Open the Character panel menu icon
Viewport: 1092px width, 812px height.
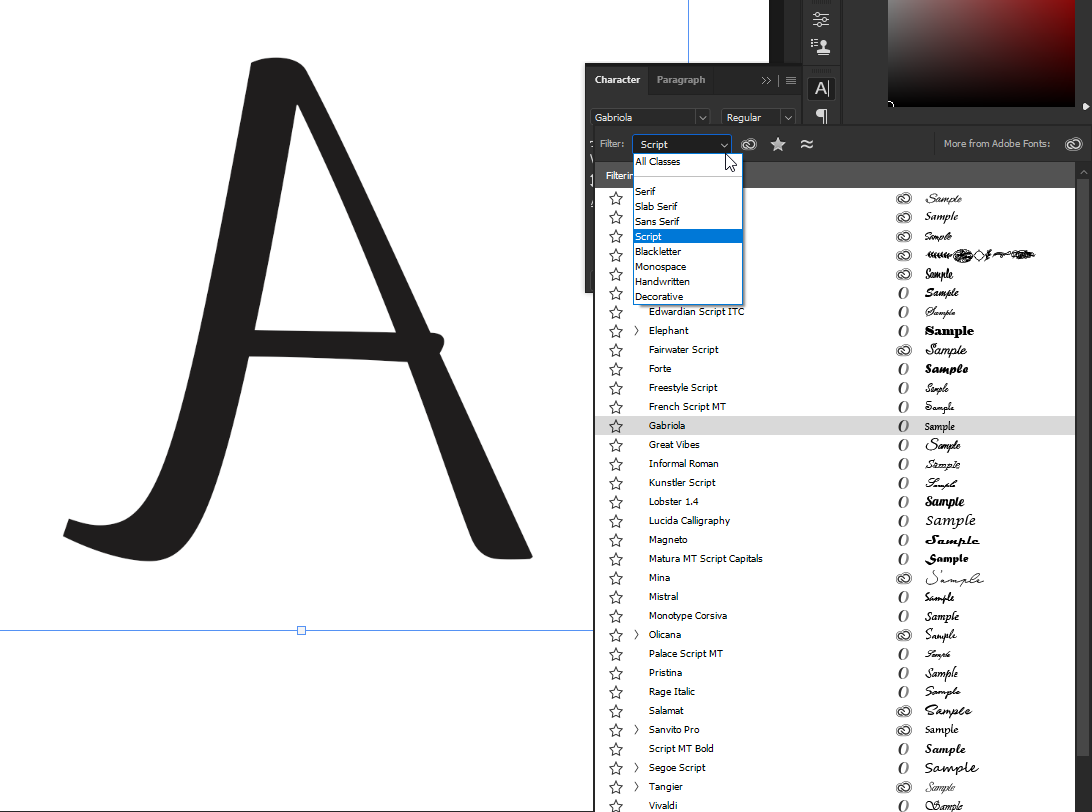[790, 80]
